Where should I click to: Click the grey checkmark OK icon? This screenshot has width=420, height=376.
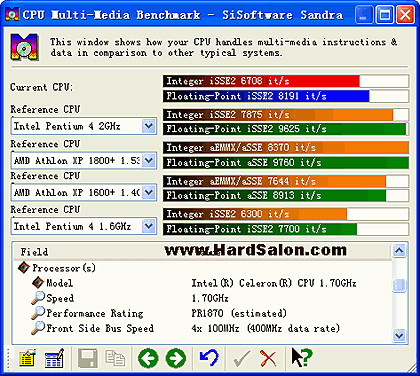coord(242,358)
